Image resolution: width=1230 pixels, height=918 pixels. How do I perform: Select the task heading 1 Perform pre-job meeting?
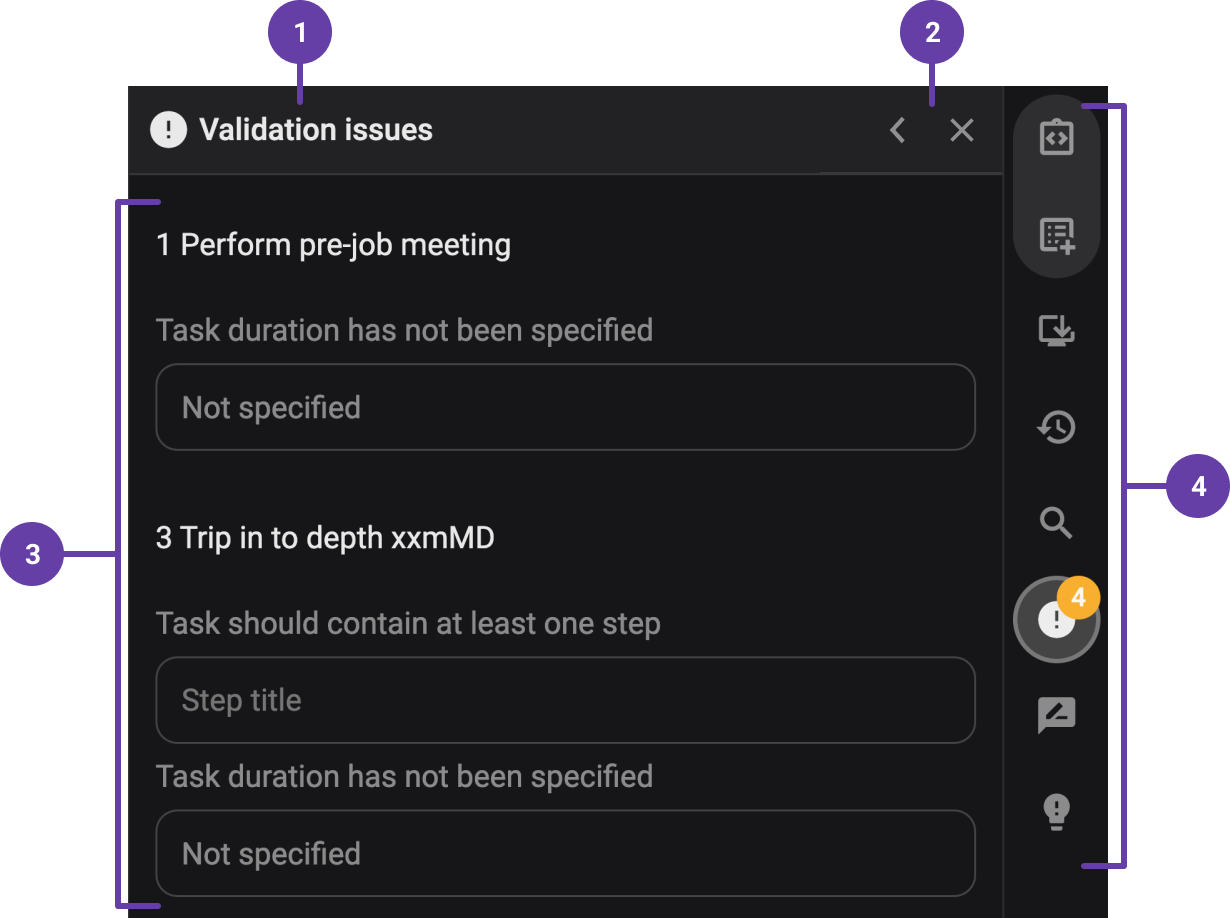pyautogui.click(x=332, y=244)
